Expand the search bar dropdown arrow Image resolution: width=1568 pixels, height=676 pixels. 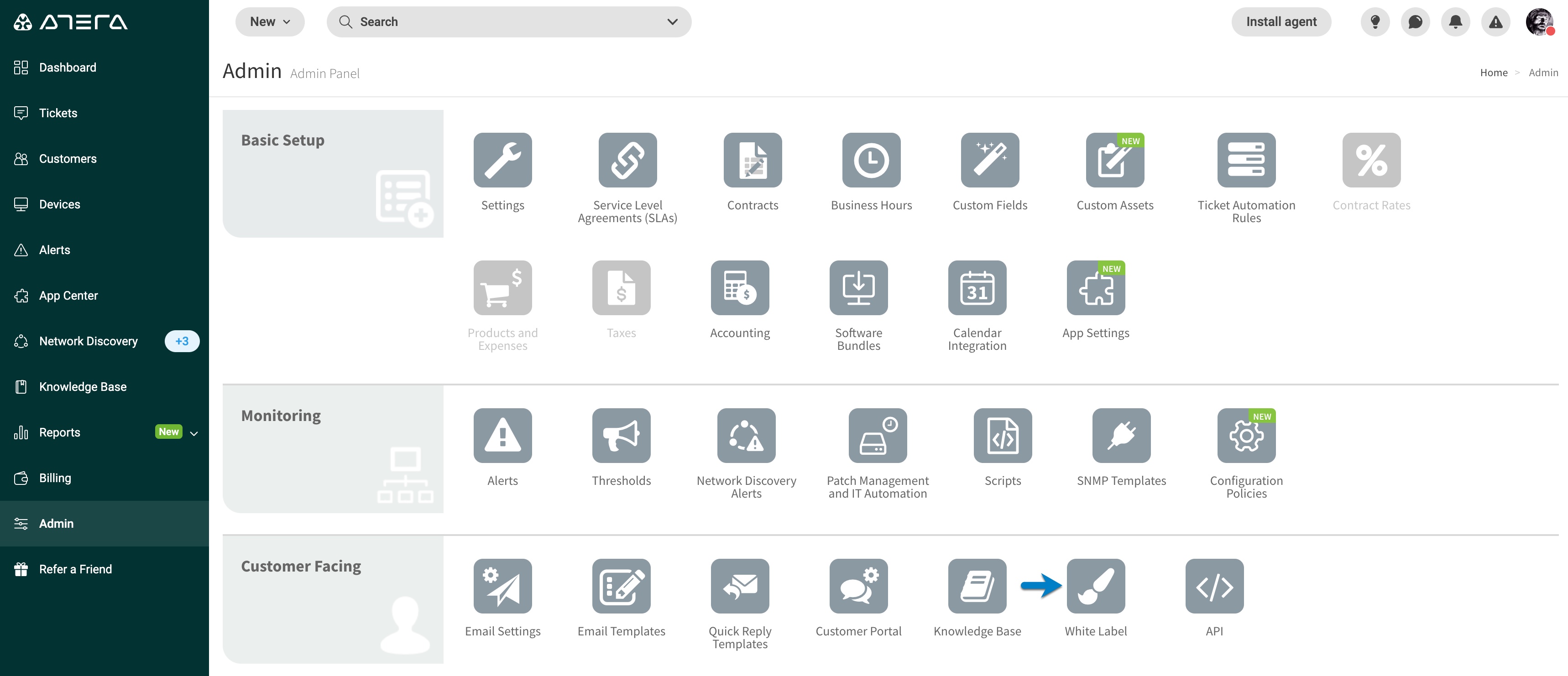(672, 22)
